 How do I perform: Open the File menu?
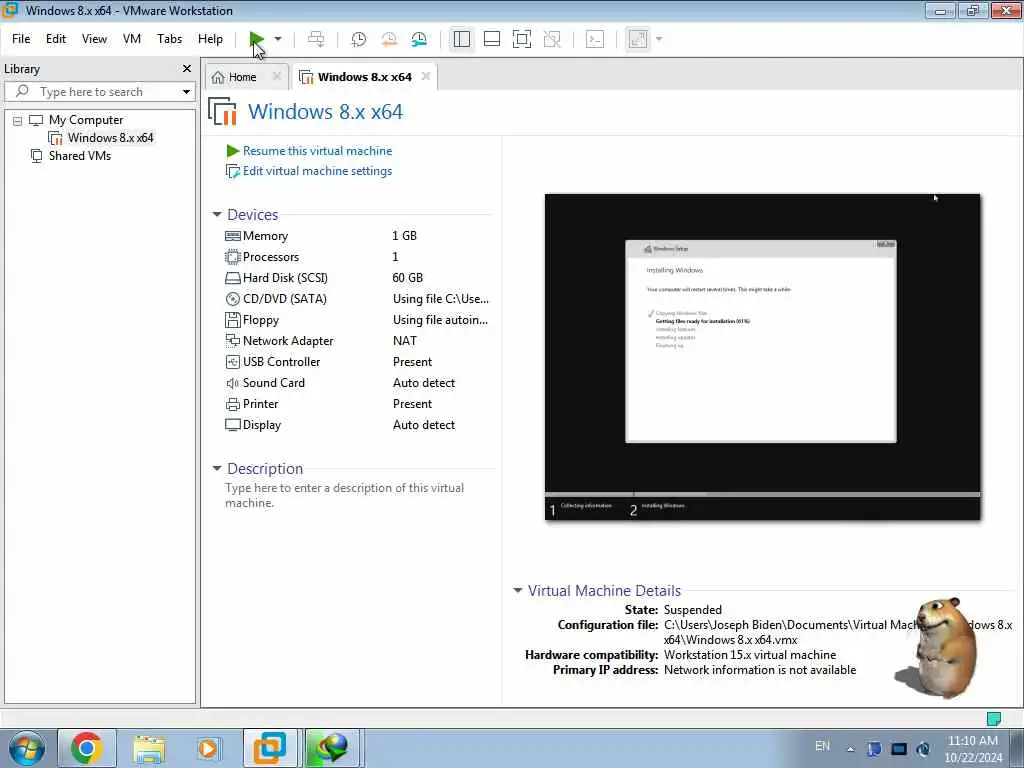[x=21, y=39]
